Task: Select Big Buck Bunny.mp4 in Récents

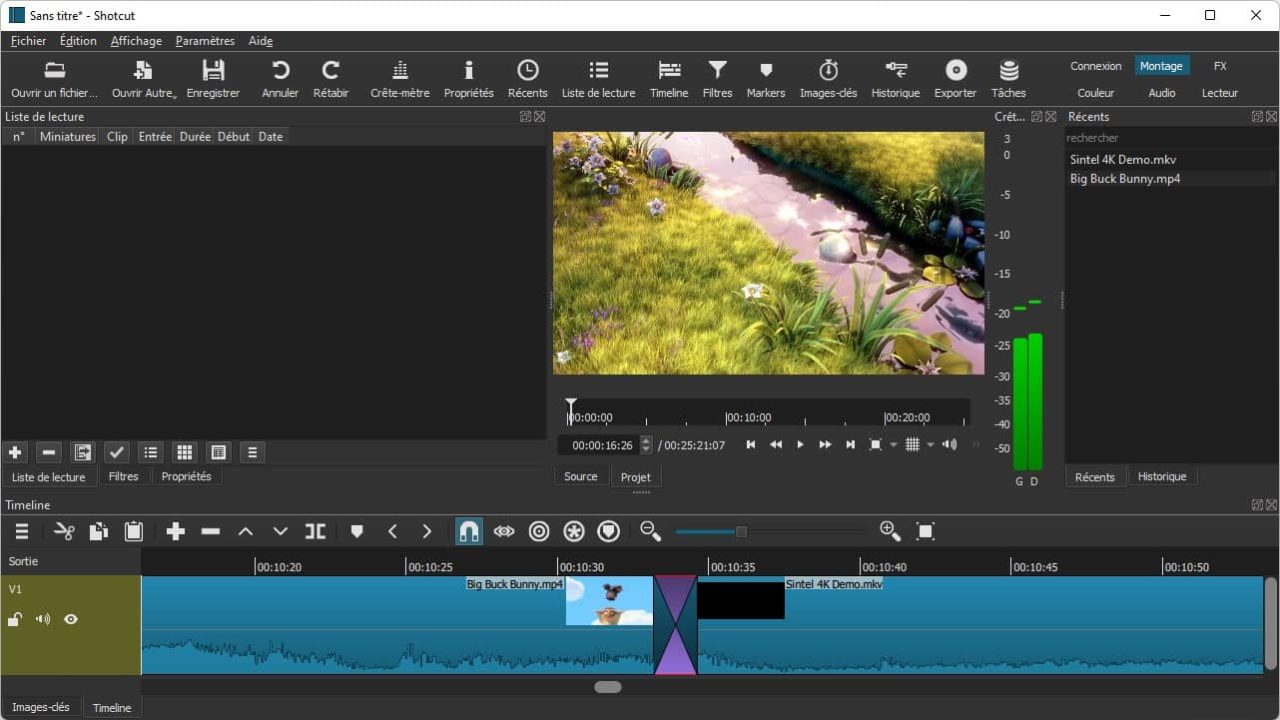Action: coord(1125,179)
